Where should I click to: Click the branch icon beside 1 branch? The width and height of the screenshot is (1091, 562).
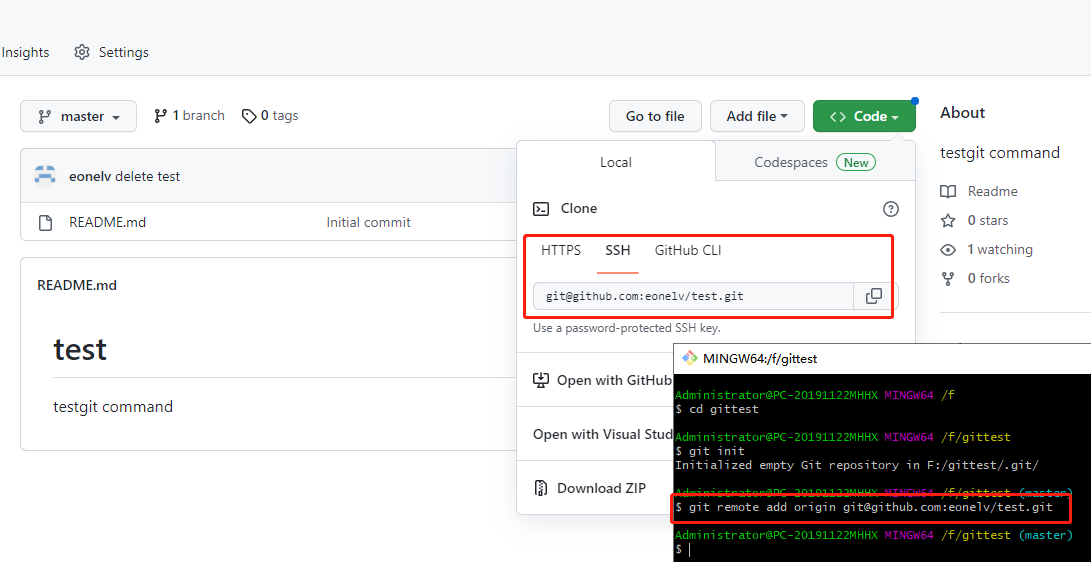pyautogui.click(x=161, y=115)
